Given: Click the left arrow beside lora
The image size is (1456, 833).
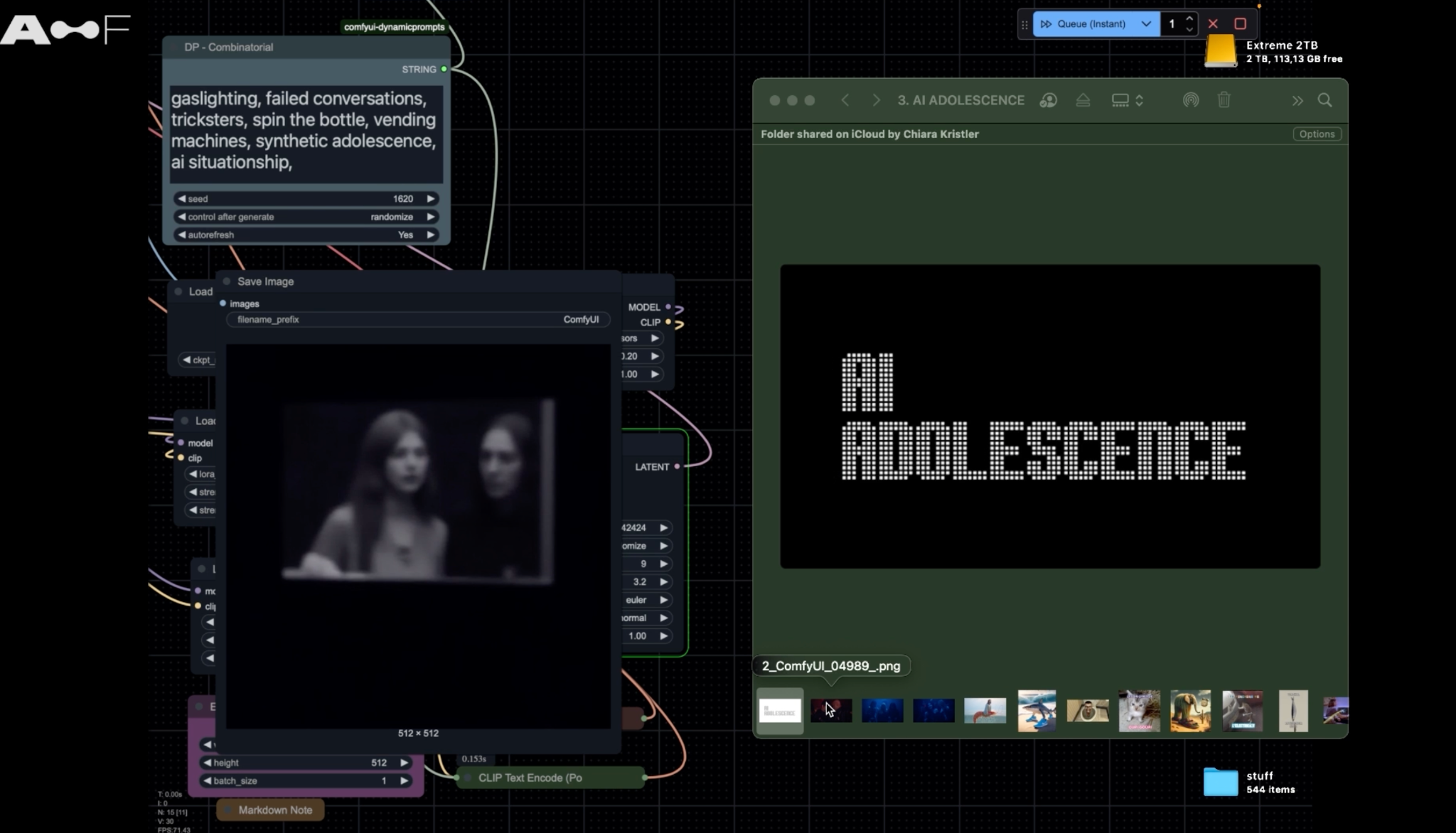Looking at the screenshot, I should [193, 474].
